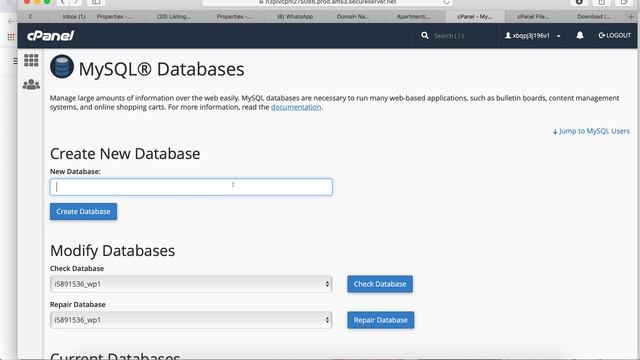The width and height of the screenshot is (640, 360).
Task: Click the Repair Database button
Action: click(380, 320)
